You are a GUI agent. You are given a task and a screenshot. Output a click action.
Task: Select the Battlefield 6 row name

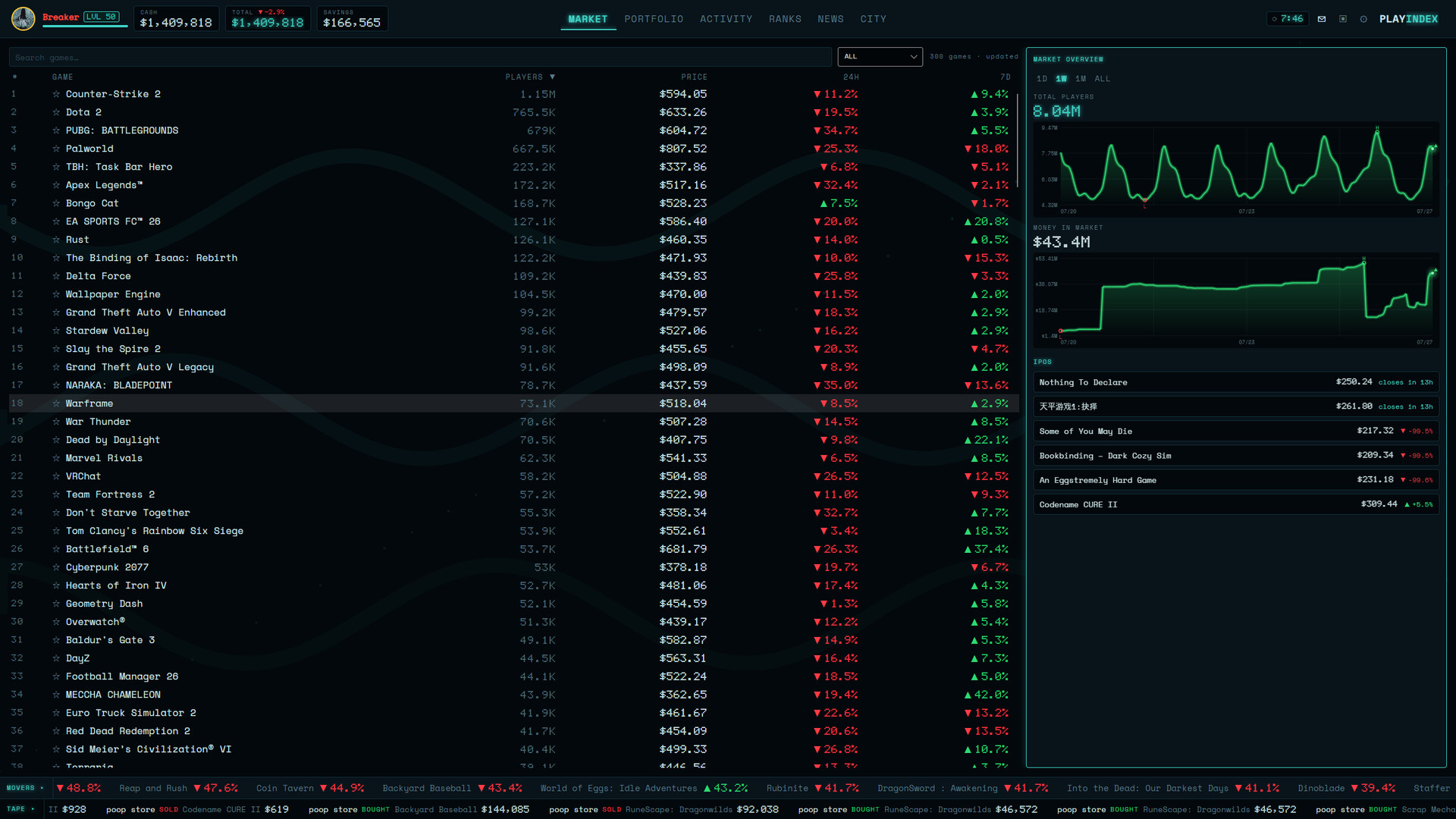107,549
